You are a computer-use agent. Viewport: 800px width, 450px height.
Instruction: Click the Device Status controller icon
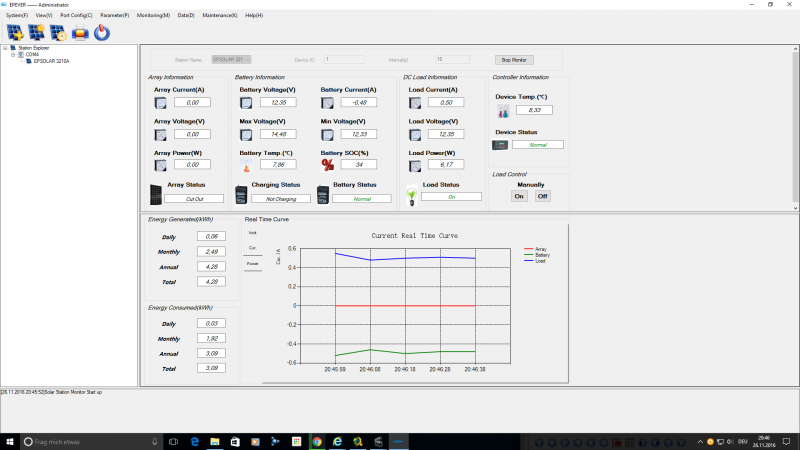click(500, 145)
